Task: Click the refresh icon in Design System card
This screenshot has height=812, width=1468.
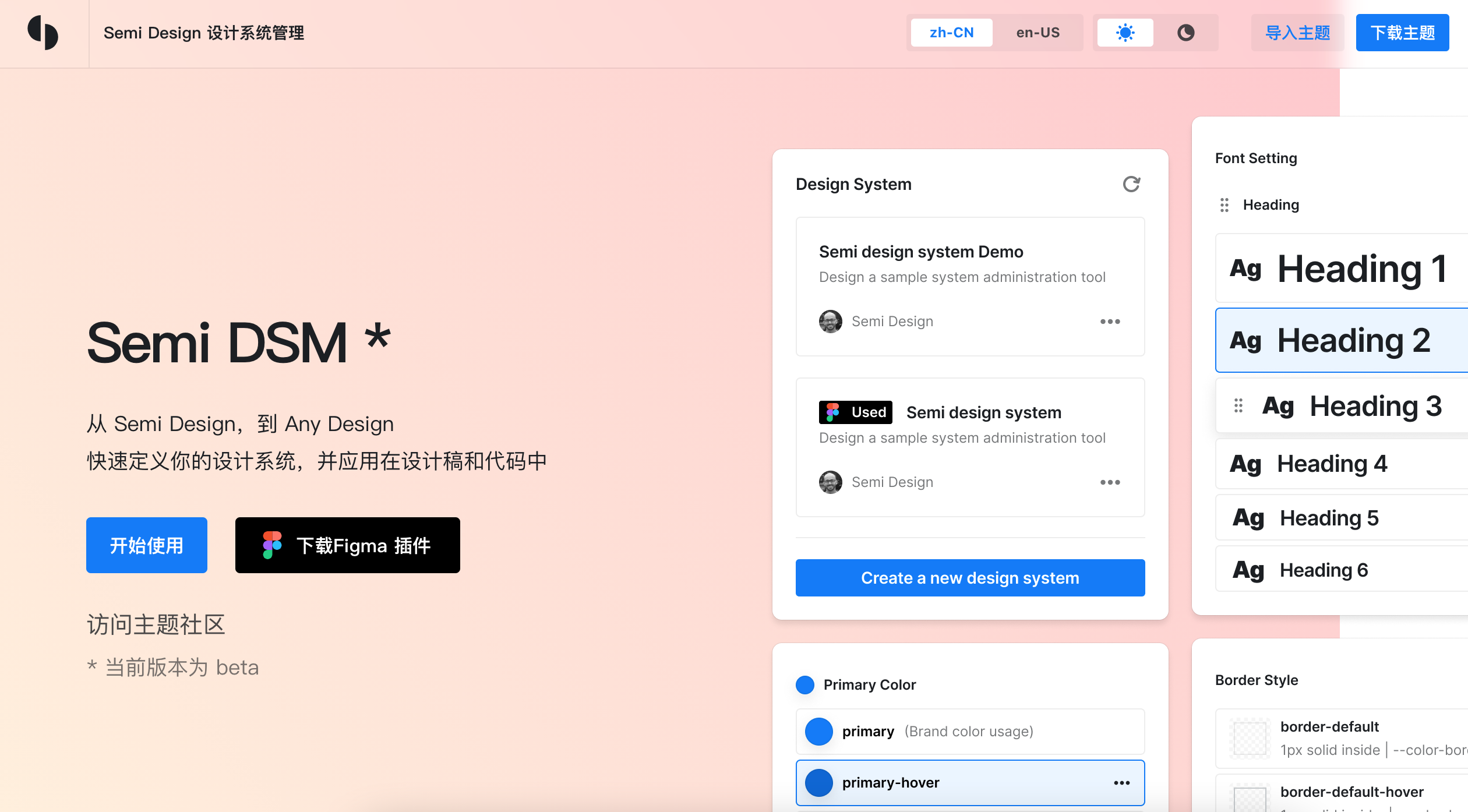Action: pyautogui.click(x=1131, y=184)
